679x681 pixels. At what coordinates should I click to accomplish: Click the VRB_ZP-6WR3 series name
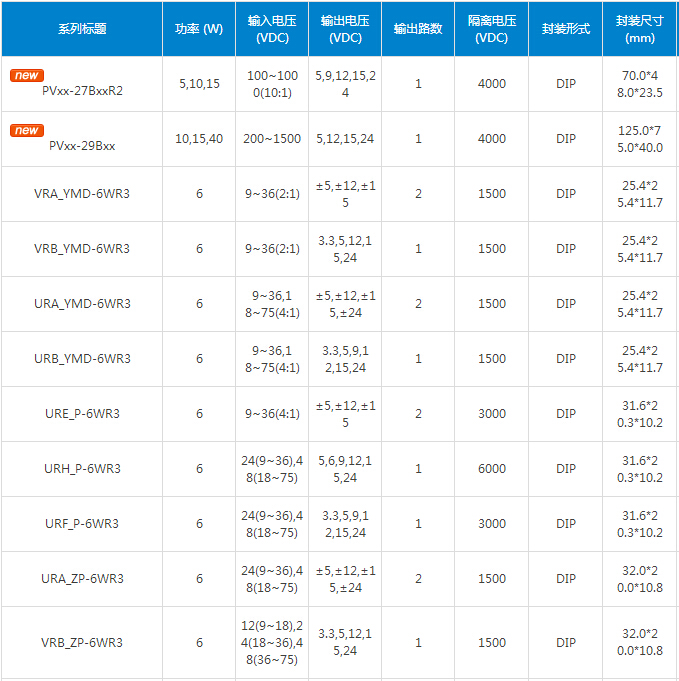point(82,643)
